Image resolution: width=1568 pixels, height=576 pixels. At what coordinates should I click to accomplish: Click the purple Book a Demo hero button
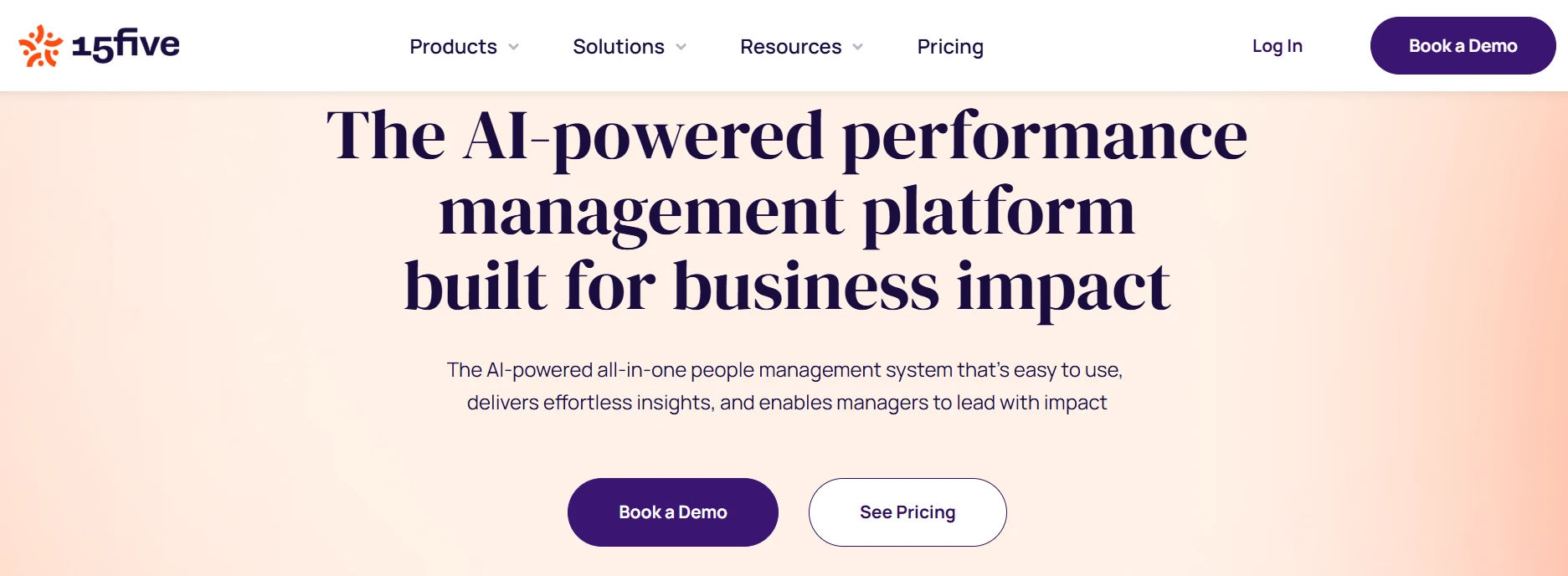coord(673,512)
